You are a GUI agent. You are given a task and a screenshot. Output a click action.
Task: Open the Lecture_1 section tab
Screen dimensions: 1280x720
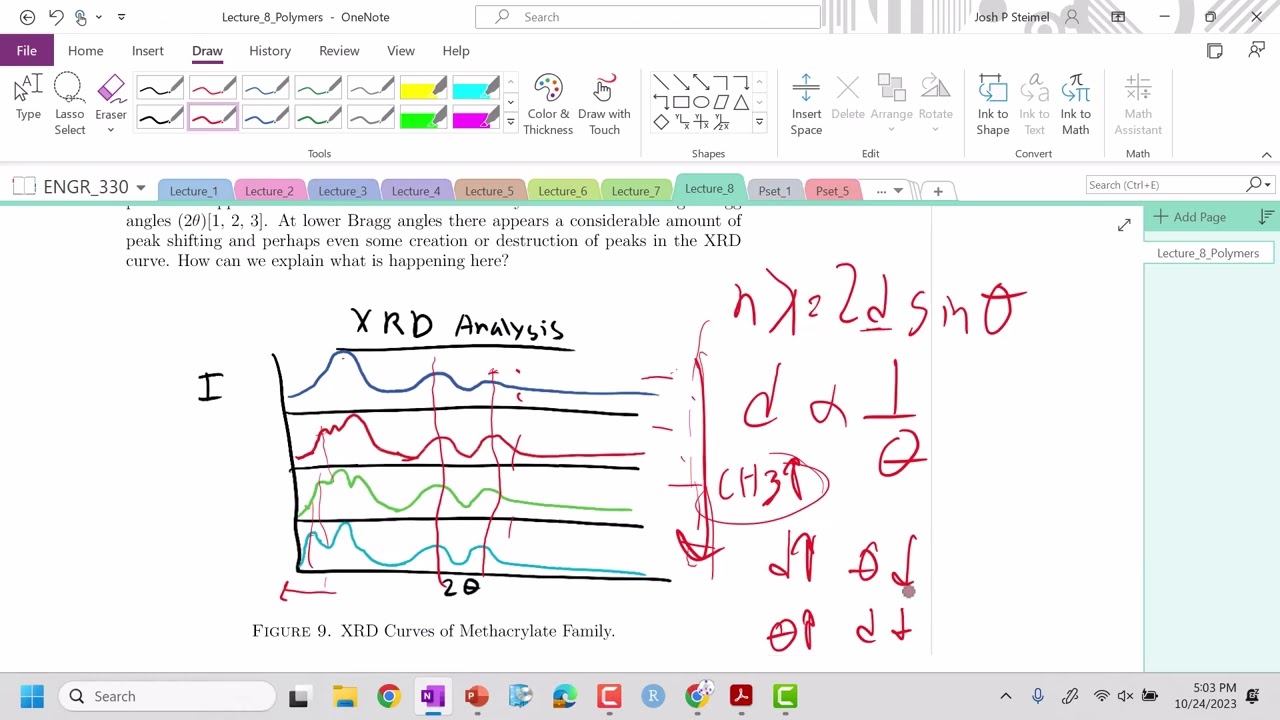[x=193, y=191]
